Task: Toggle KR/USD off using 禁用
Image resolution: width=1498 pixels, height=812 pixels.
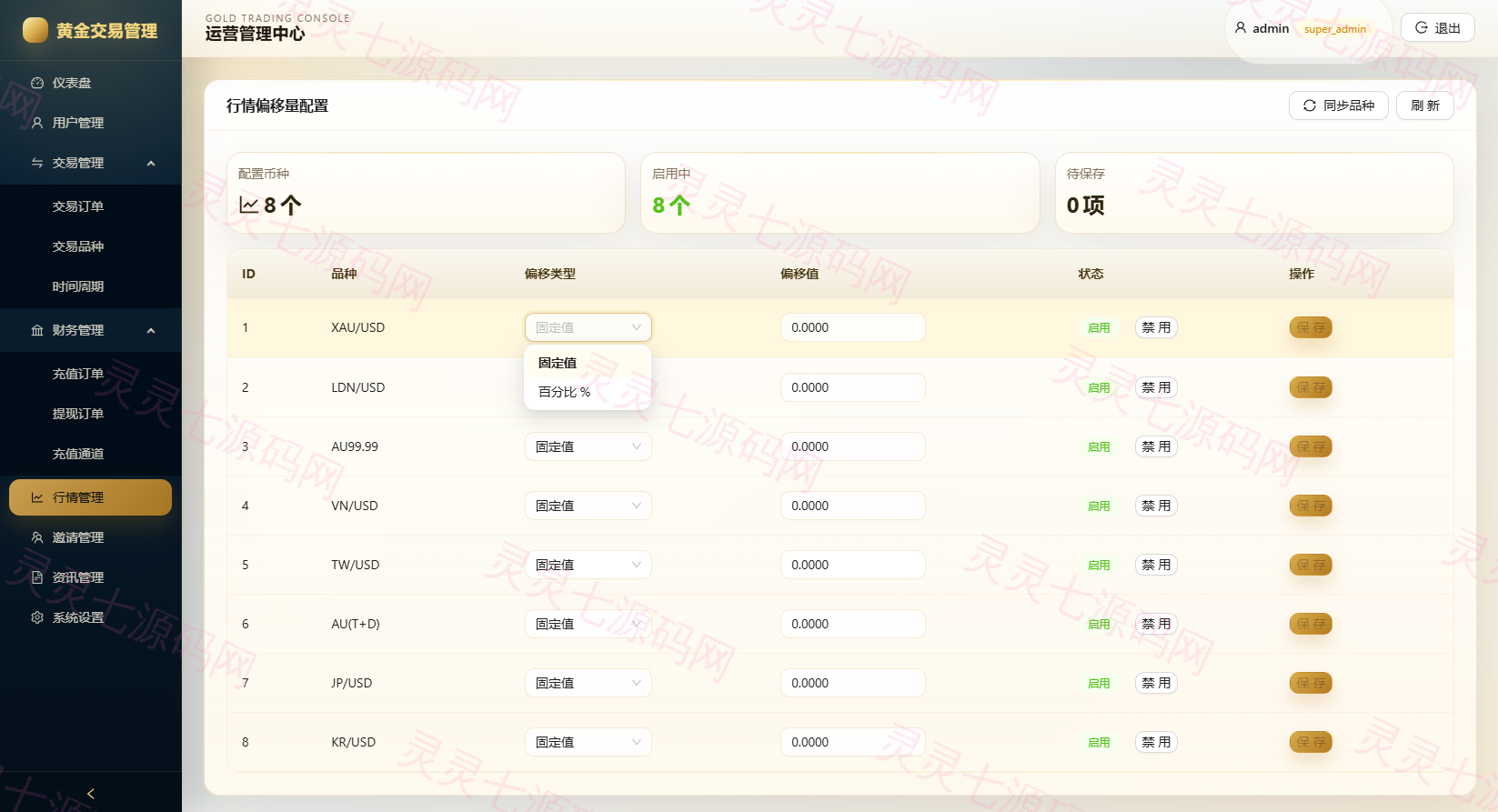Action: point(1156,742)
